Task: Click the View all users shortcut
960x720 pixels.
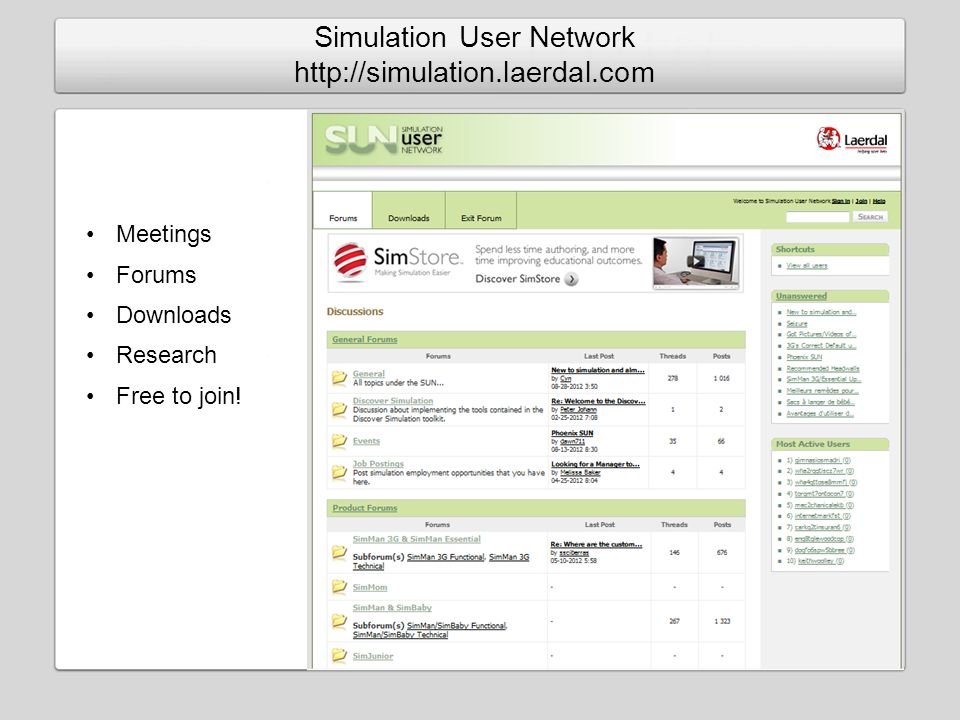Action: coord(807,266)
